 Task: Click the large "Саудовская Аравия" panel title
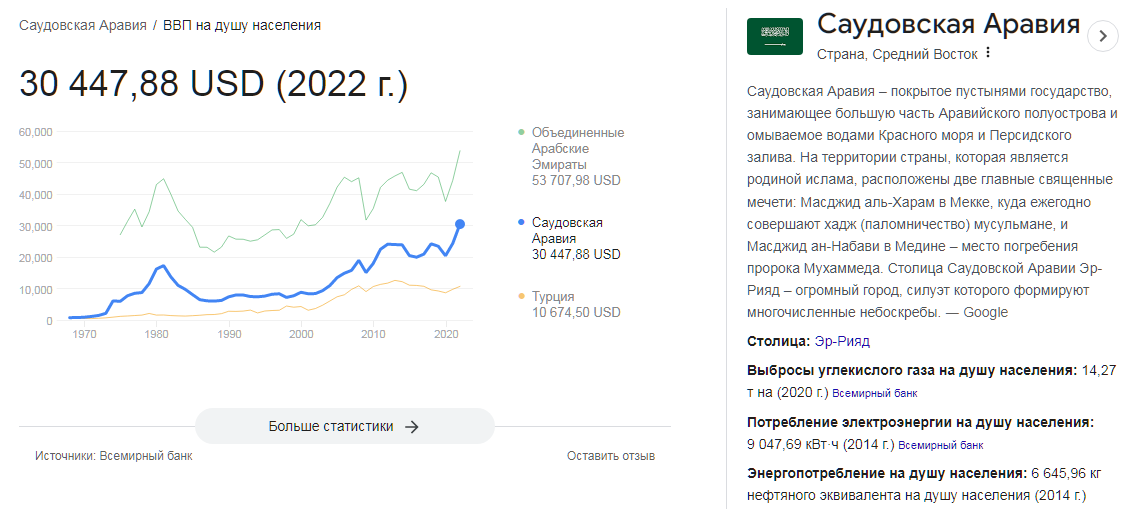click(x=948, y=24)
